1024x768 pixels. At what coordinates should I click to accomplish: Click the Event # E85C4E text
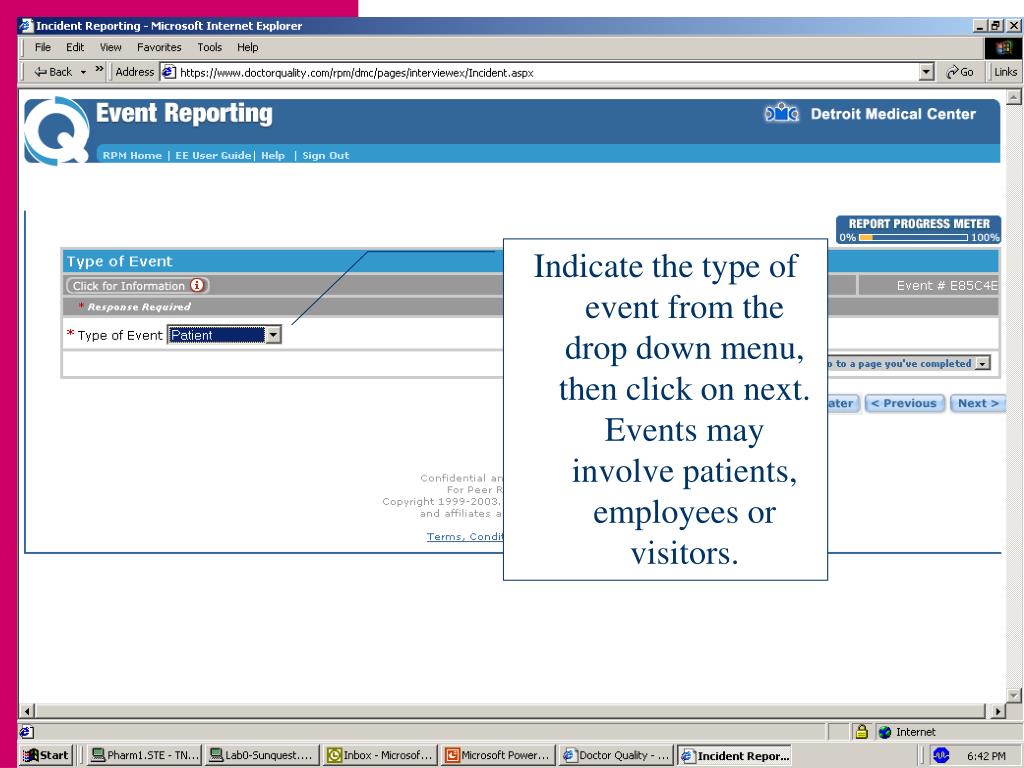point(947,285)
